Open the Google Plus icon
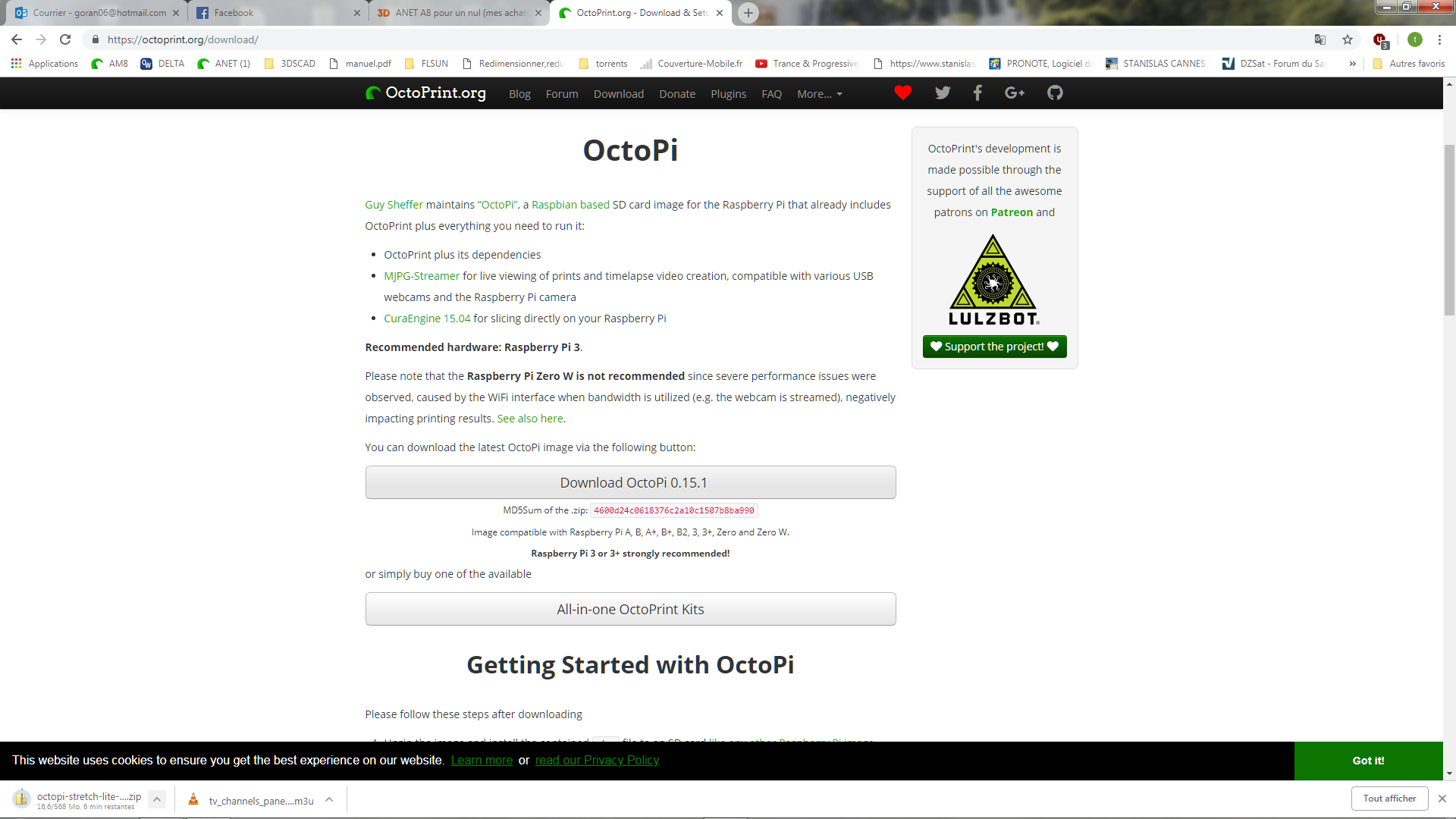 1015,93
